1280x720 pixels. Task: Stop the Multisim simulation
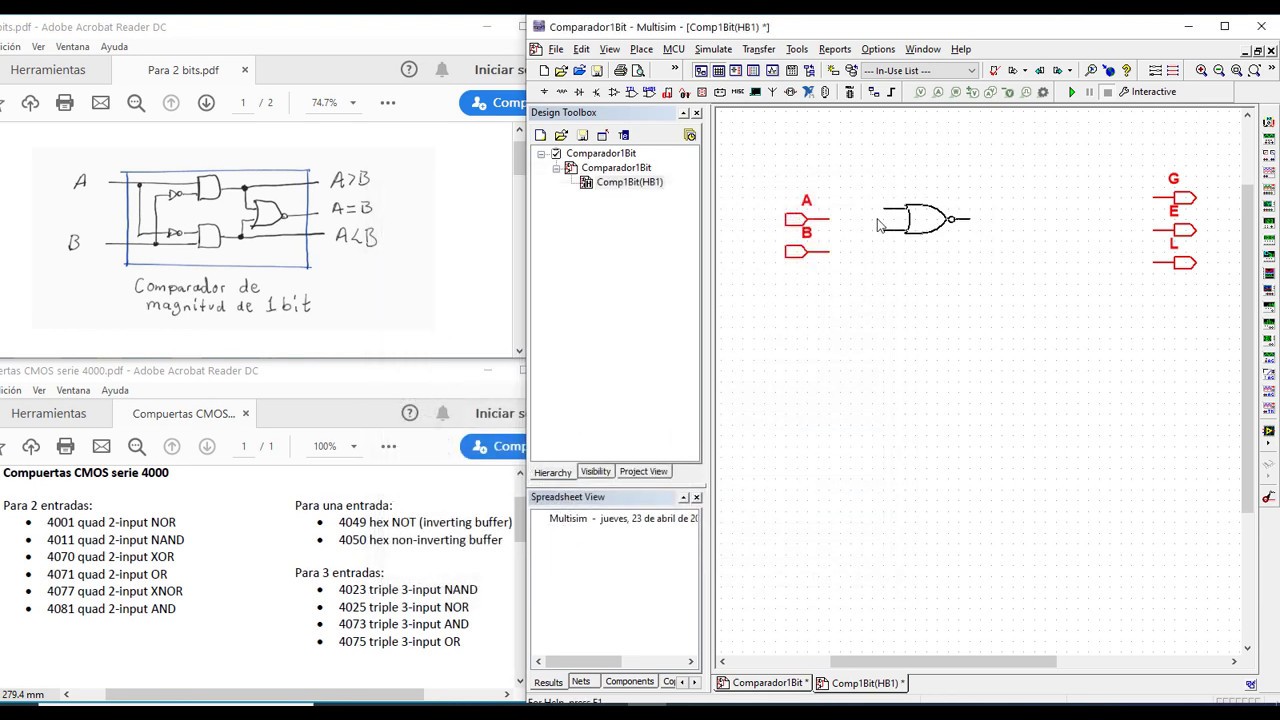coord(1107,92)
